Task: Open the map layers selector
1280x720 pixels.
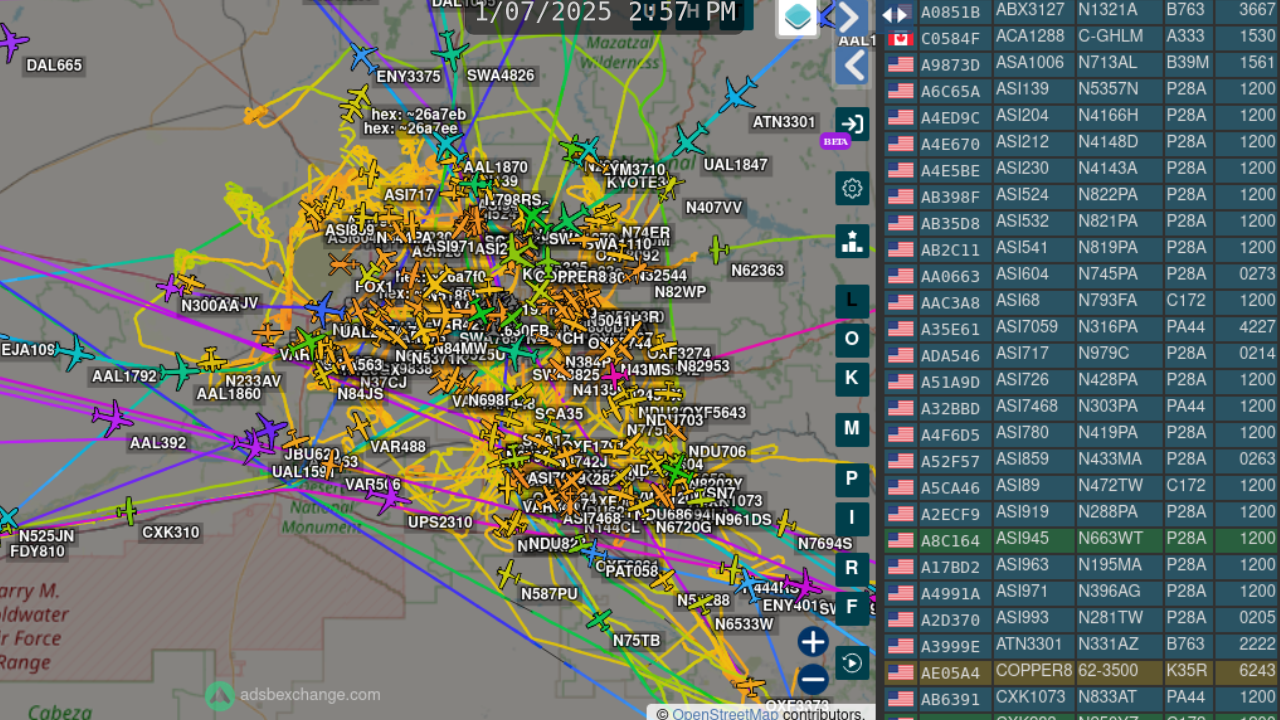Action: click(x=798, y=17)
